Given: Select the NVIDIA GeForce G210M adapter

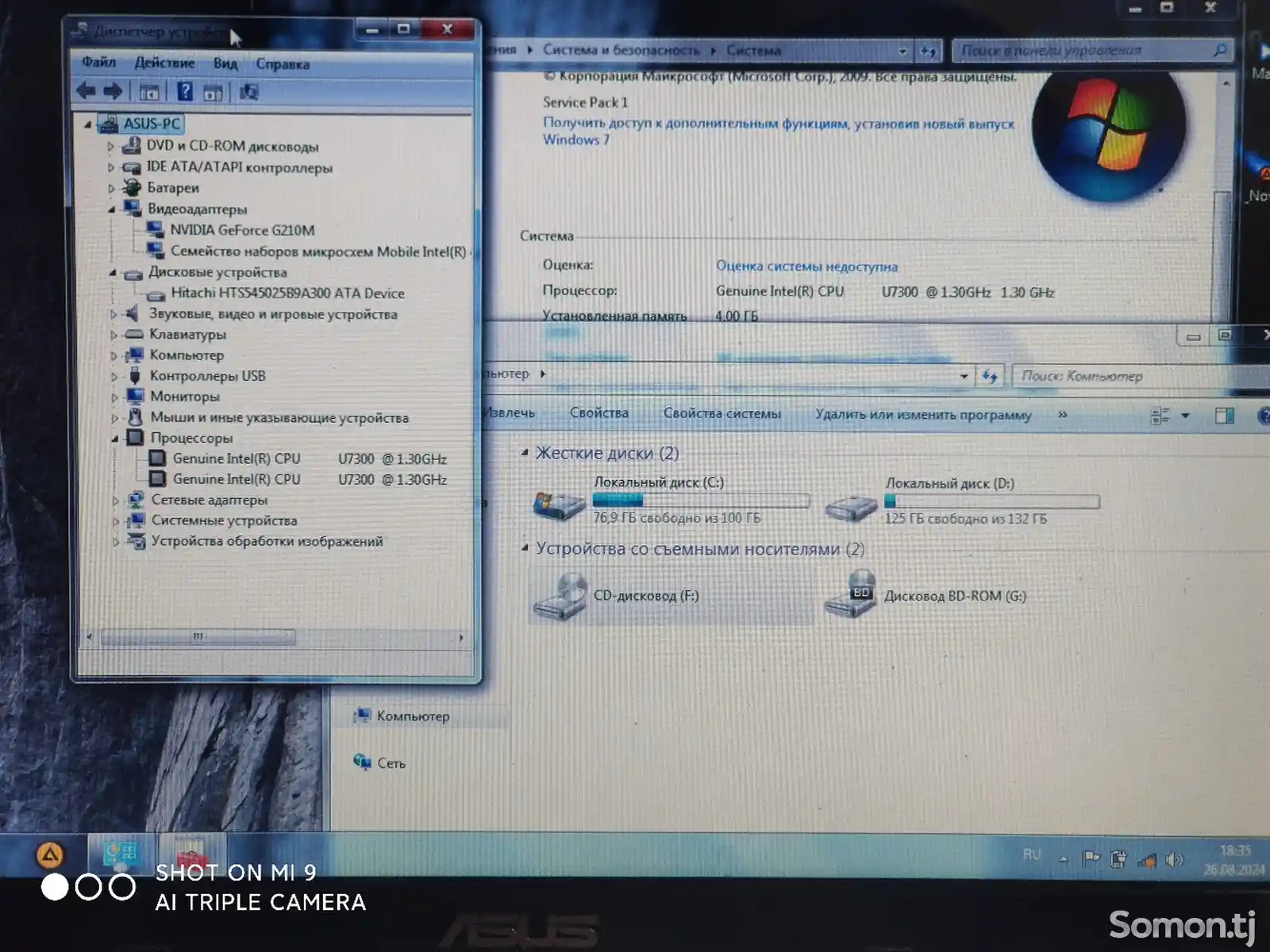Looking at the screenshot, I should tap(242, 230).
